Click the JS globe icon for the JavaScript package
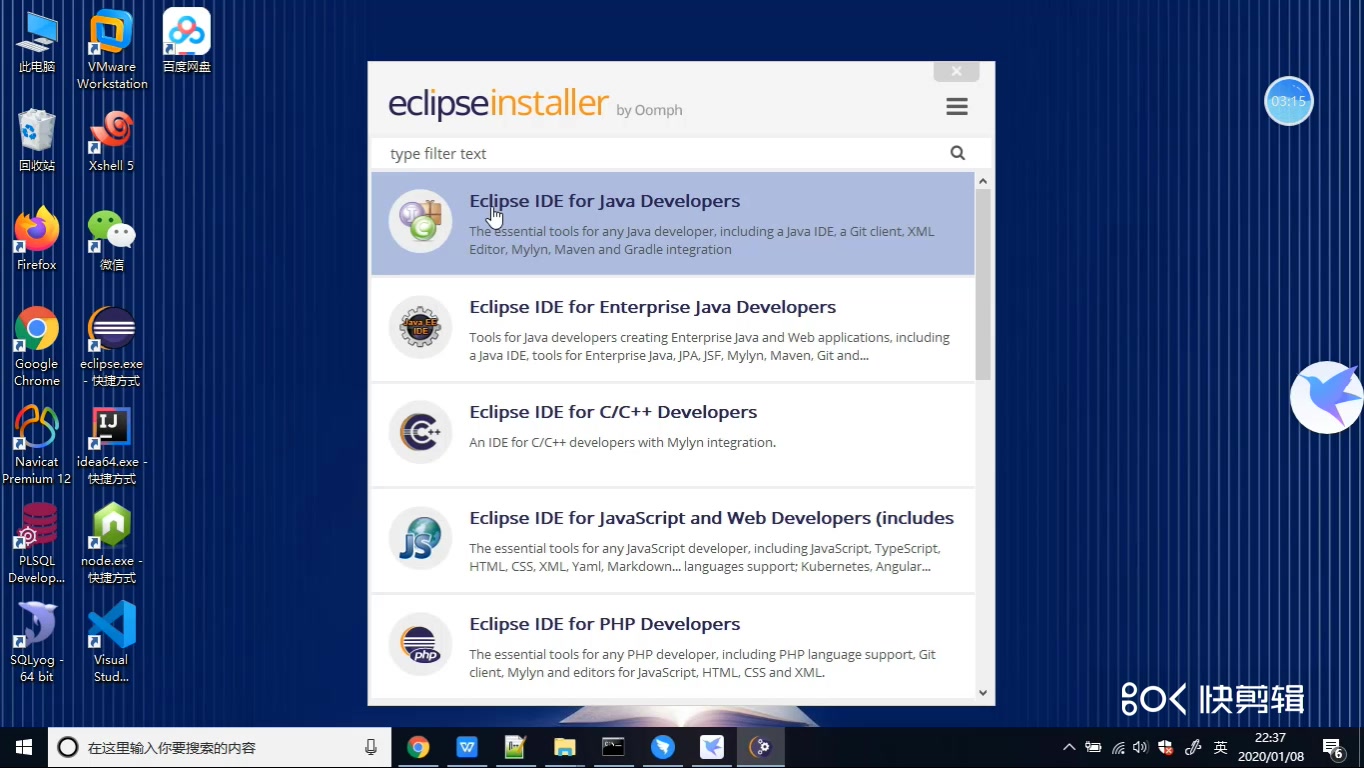The image size is (1364, 768). 420,538
